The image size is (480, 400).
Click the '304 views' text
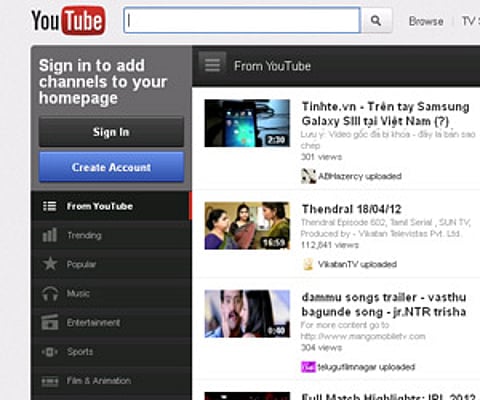click(321, 348)
